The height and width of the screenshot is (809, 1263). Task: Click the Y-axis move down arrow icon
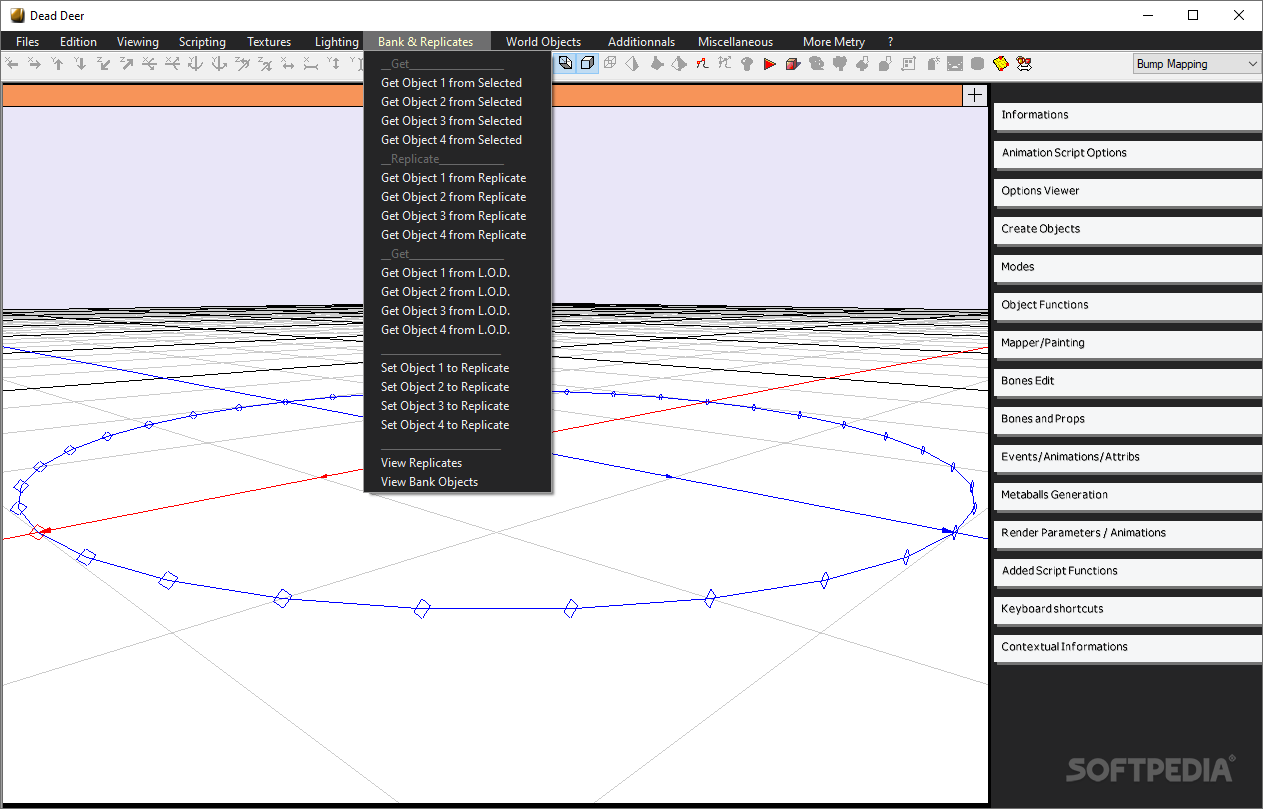(x=80, y=64)
